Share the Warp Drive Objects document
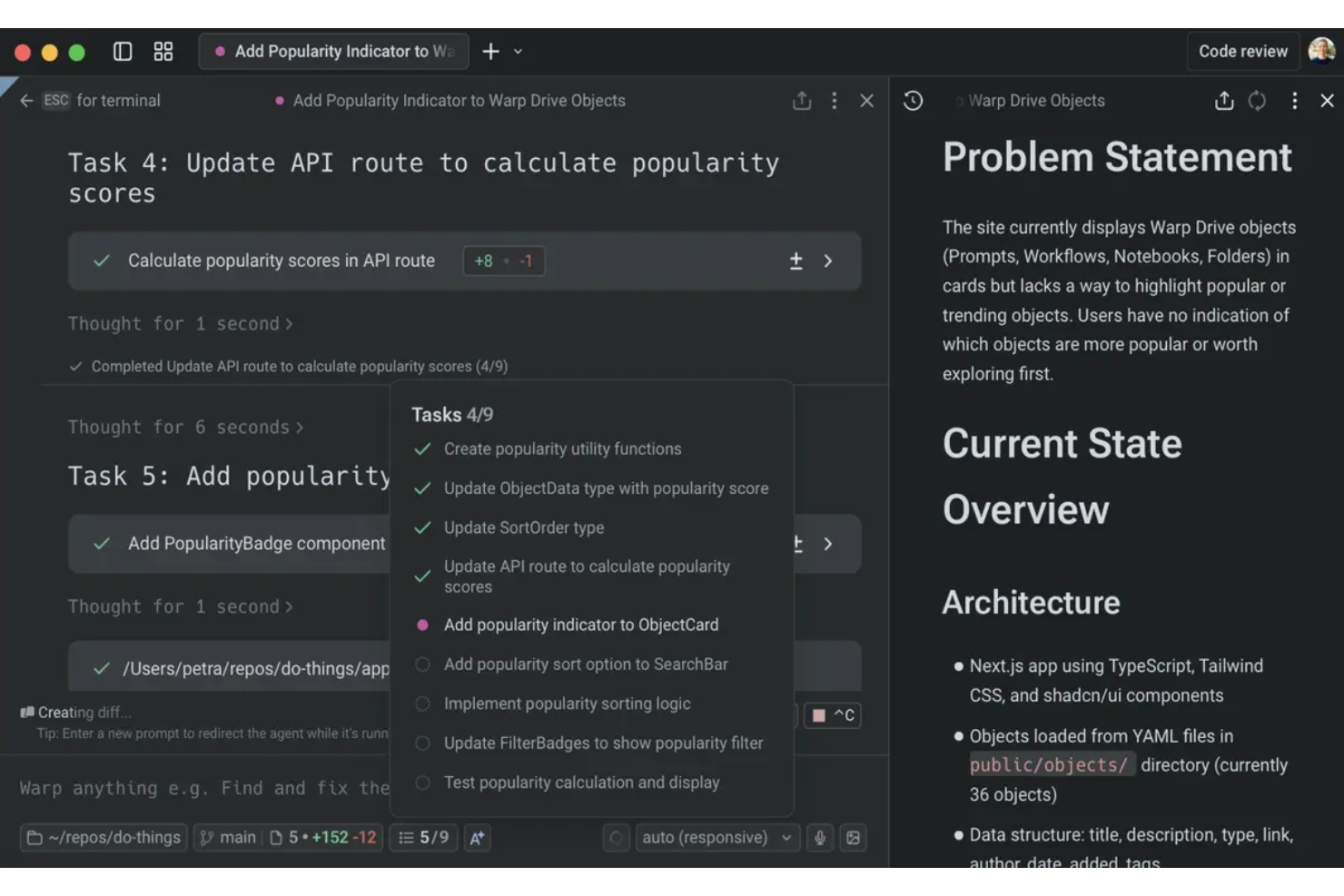Viewport: 1344px width, 896px height. pyautogui.click(x=1224, y=101)
